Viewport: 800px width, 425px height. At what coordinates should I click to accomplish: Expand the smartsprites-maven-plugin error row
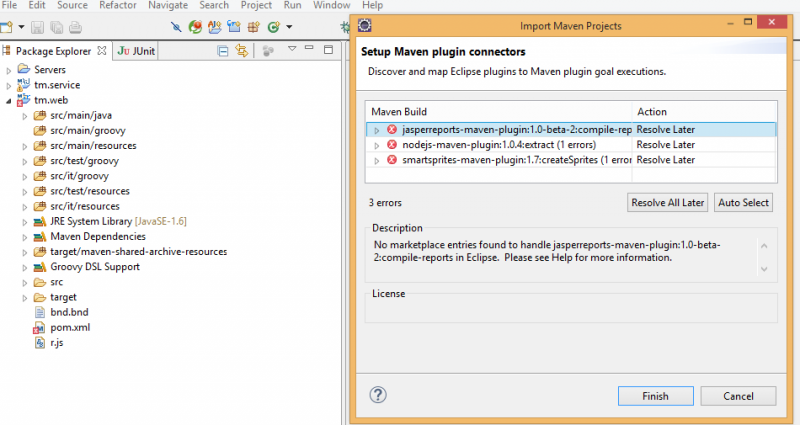pyautogui.click(x=377, y=161)
